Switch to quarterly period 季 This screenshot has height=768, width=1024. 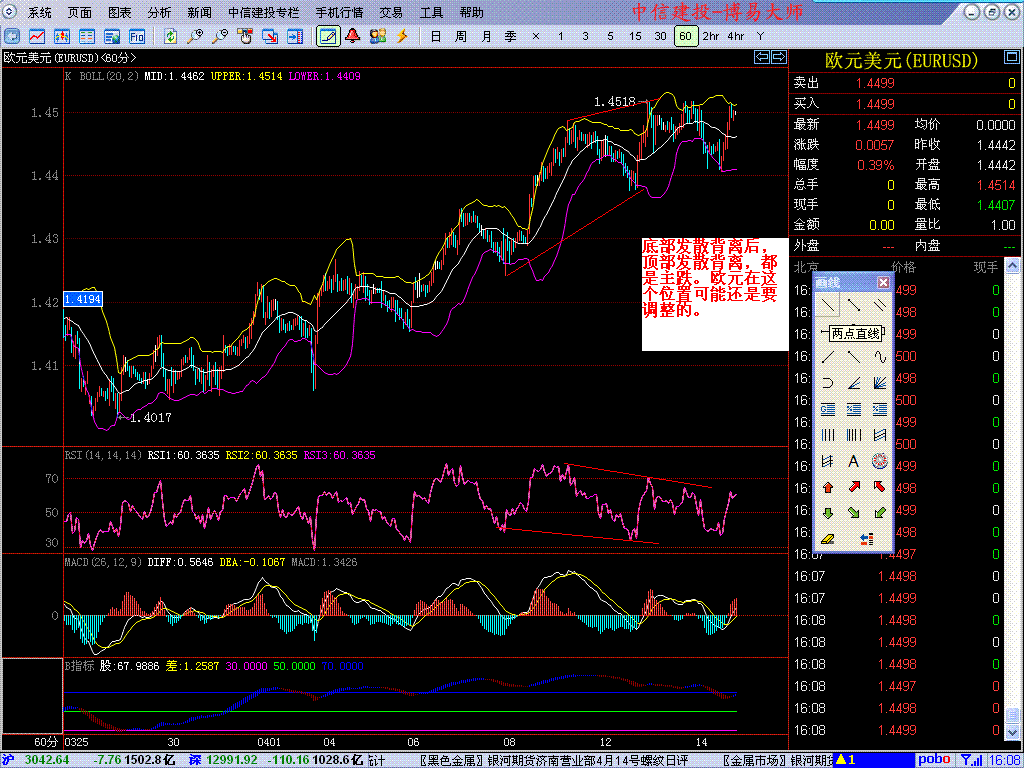point(511,37)
